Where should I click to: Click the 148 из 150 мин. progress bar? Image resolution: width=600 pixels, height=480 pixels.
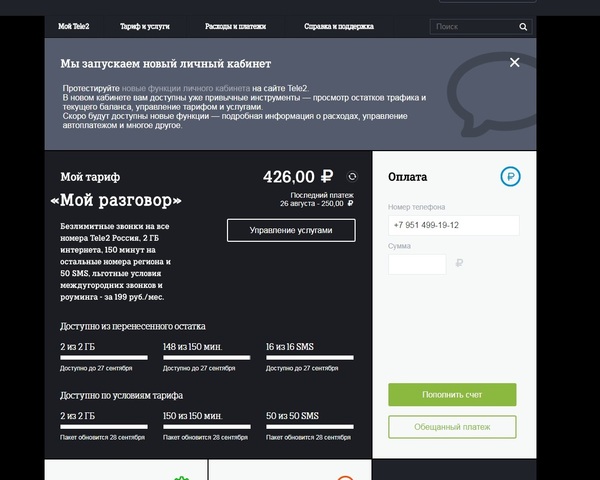pyautogui.click(x=207, y=358)
